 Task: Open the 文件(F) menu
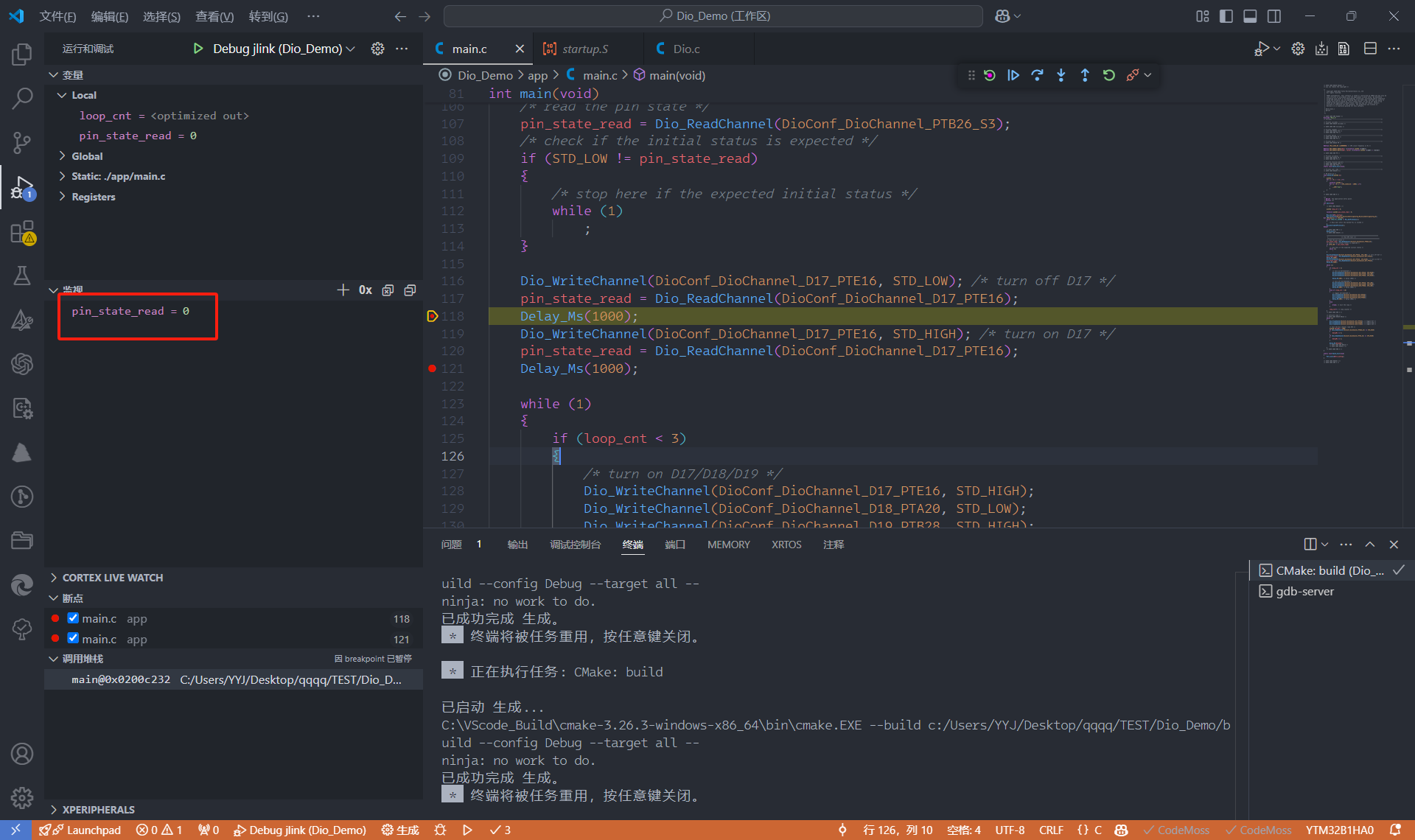pyautogui.click(x=57, y=15)
